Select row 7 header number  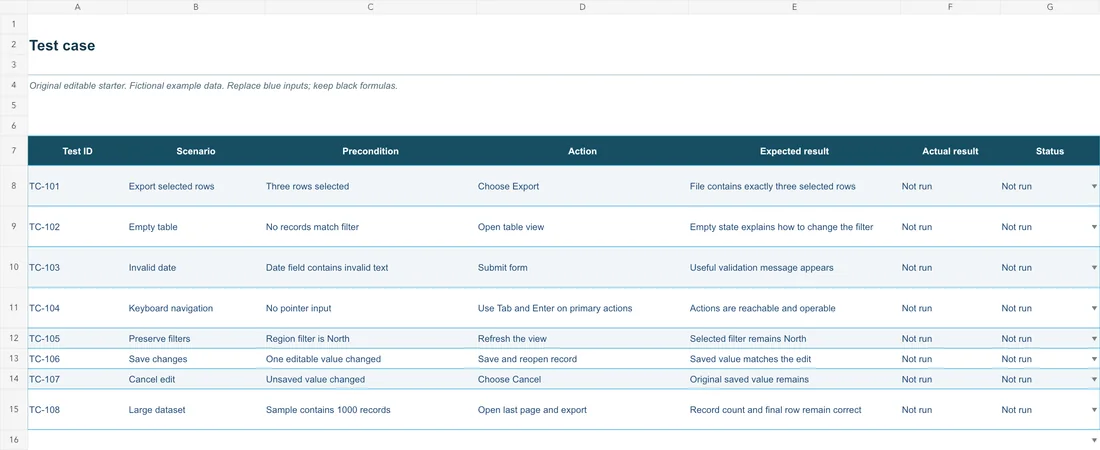click(x=14, y=151)
